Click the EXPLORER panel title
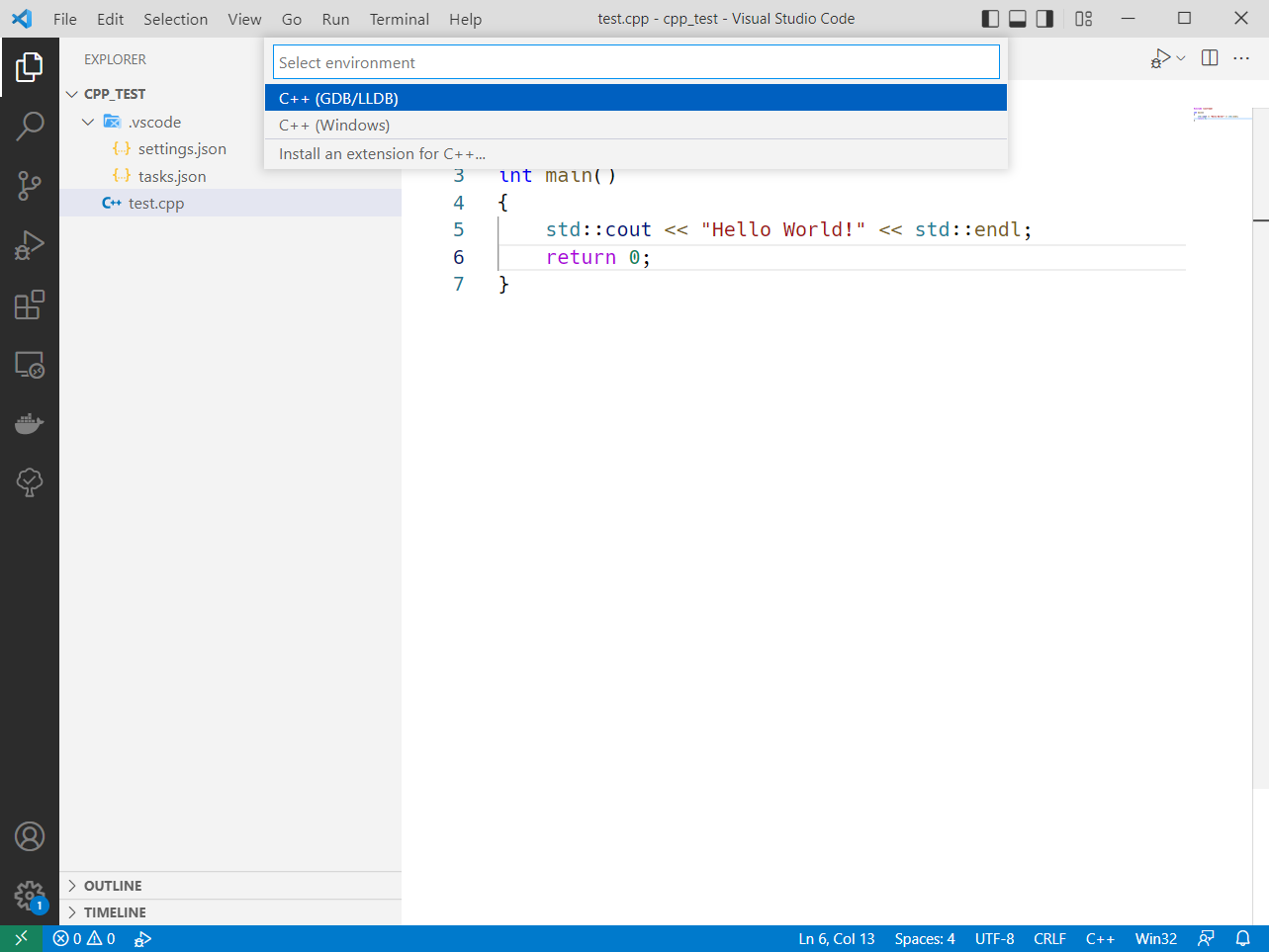 (115, 59)
